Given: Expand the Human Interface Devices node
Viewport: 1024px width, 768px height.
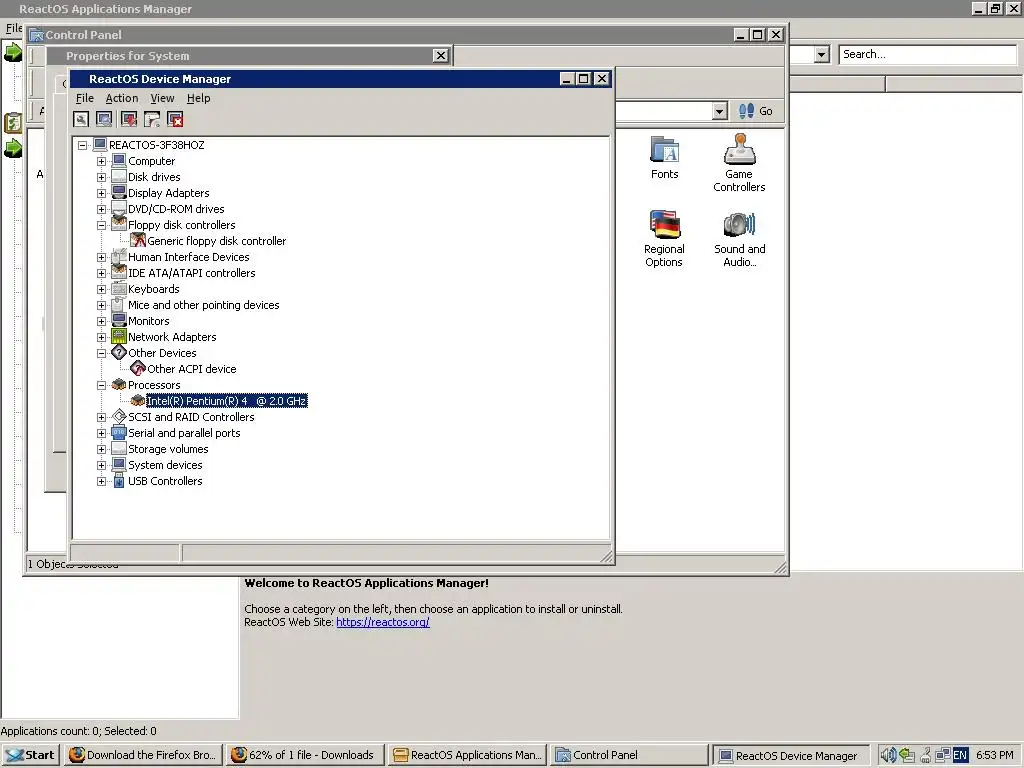Looking at the screenshot, I should (101, 257).
